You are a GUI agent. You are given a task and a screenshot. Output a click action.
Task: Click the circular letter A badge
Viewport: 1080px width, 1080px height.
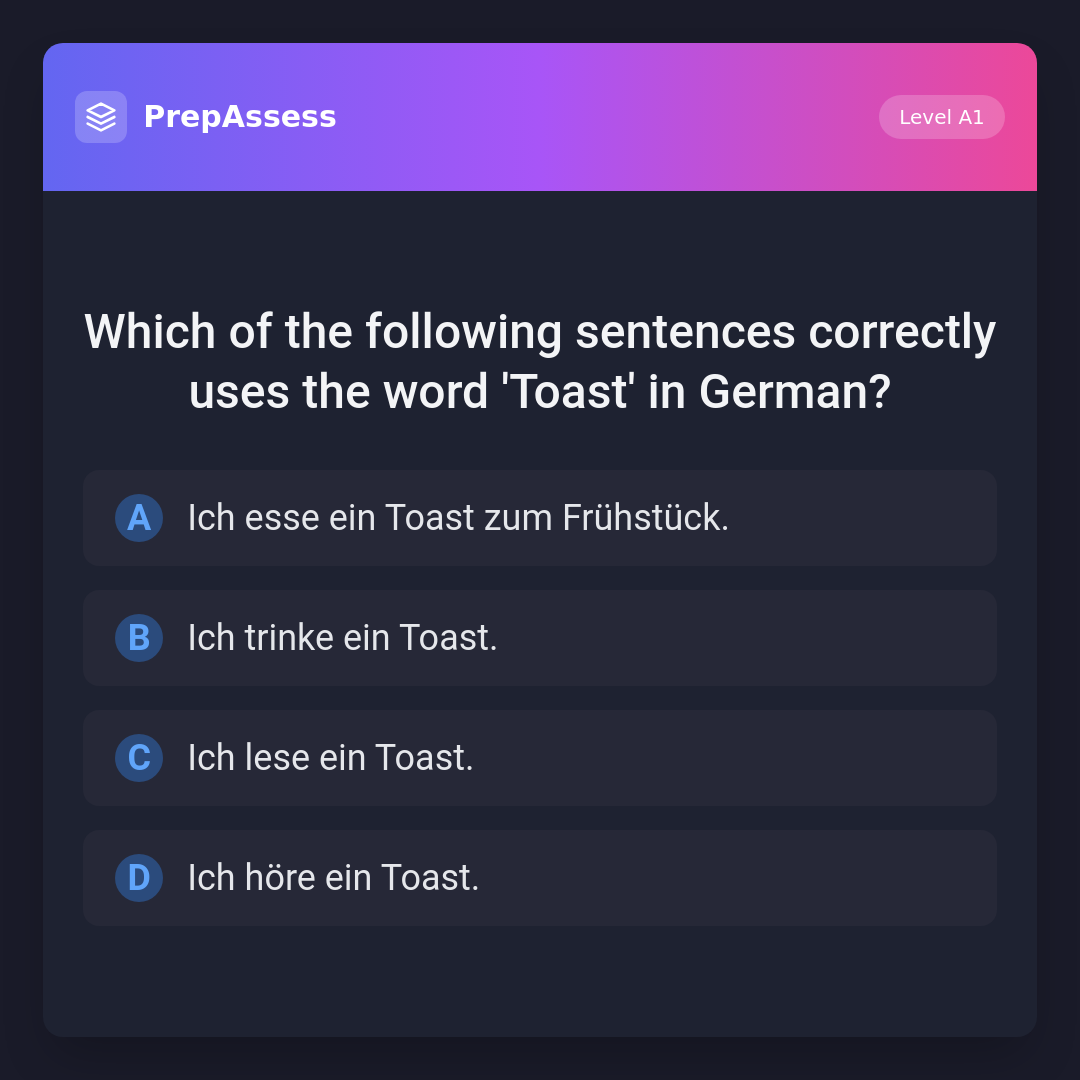139,518
